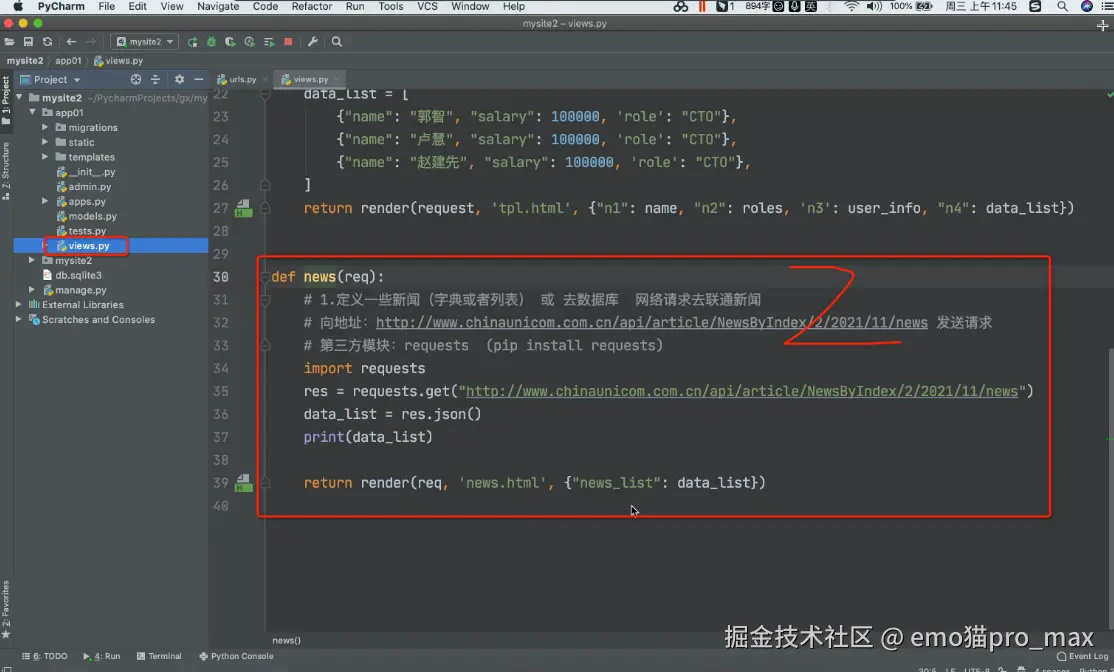The width and height of the screenshot is (1114, 672).
Task: Select __init__.py in project tree
Action: [x=86, y=172]
